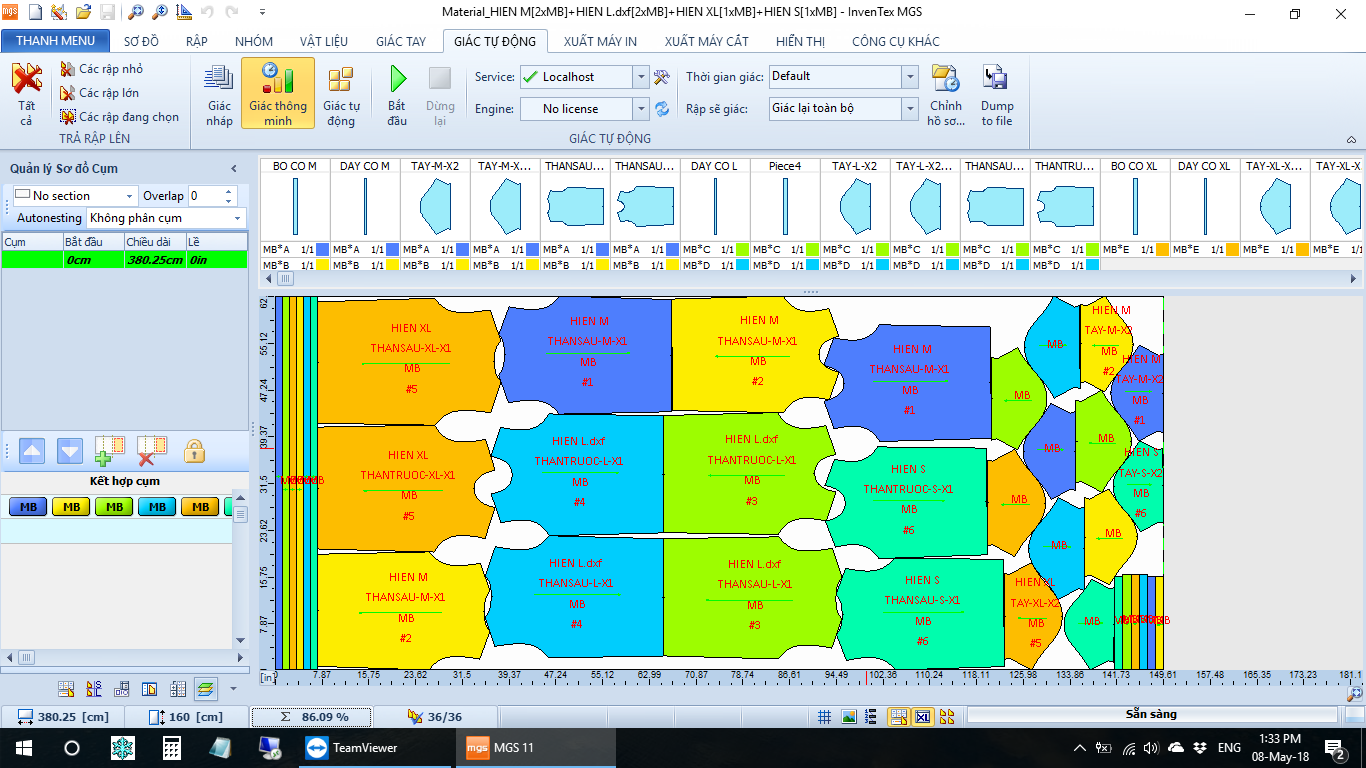Click the efficiency '86.09 %' status field
This screenshot has width=1366, height=768.
311,717
